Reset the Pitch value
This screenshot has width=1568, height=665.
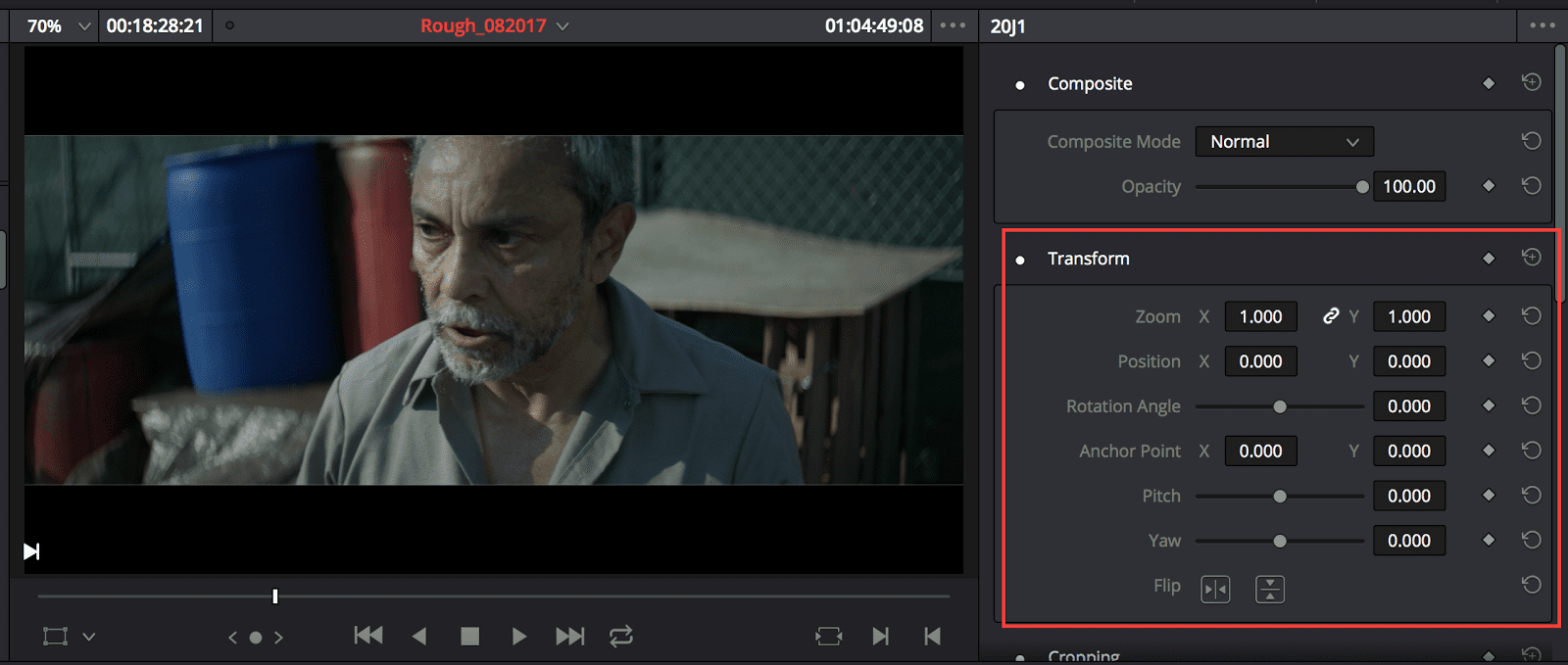pos(1531,495)
